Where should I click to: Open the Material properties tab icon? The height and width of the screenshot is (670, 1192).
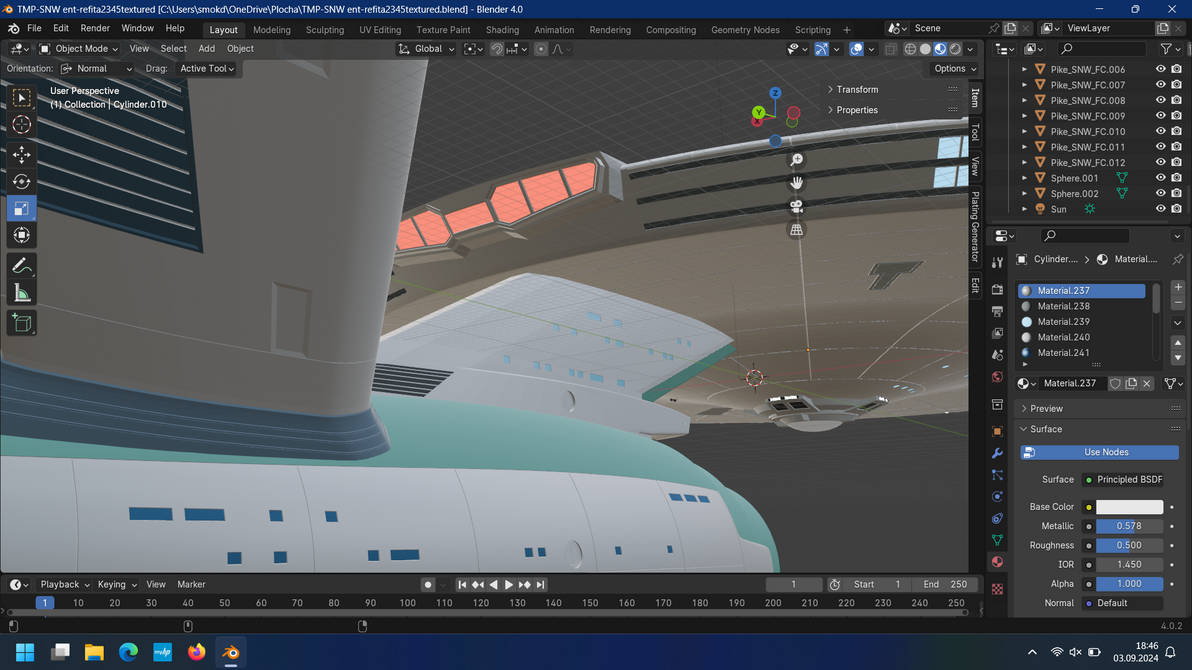coord(997,562)
